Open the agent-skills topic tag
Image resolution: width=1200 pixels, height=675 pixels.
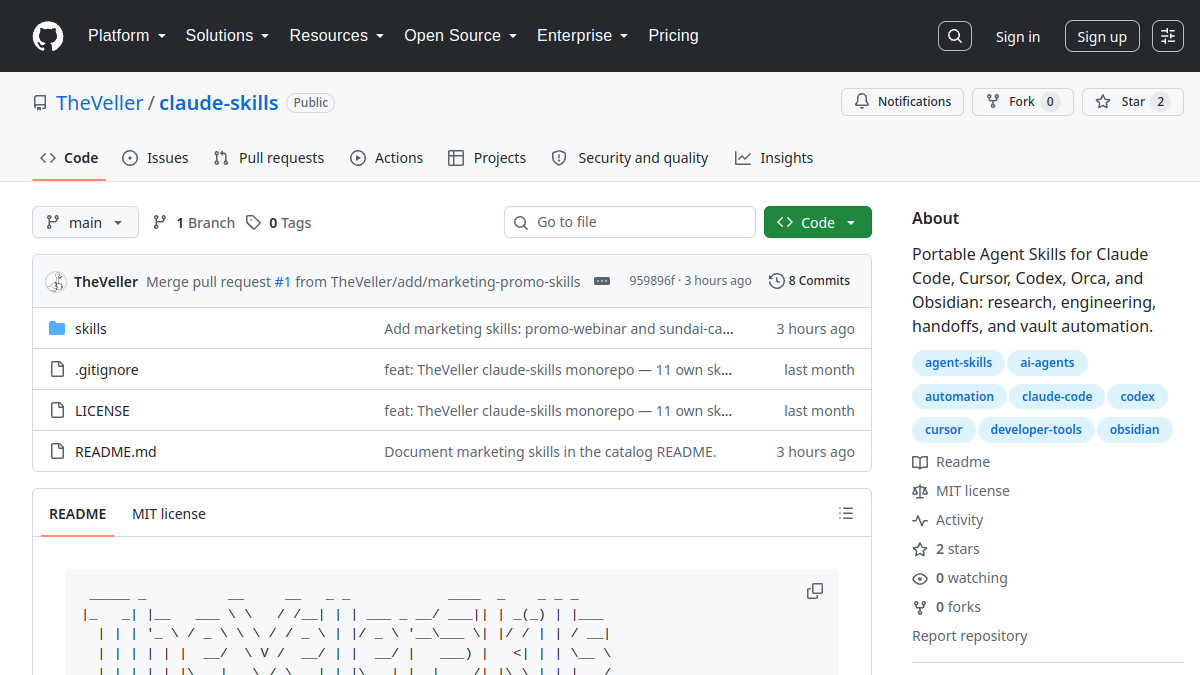coord(959,363)
